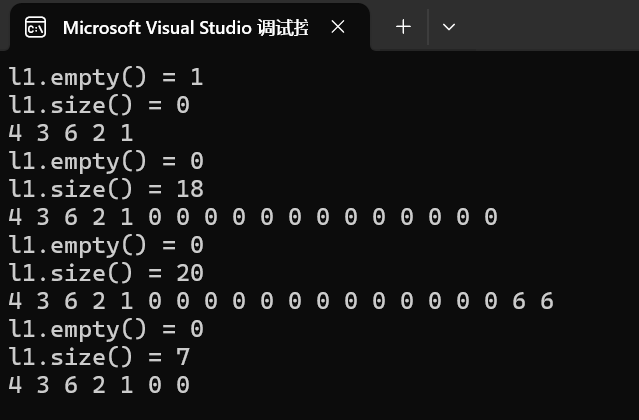The width and height of the screenshot is (639, 420).
Task: Click the value 20 in the size output
Action: point(189,273)
